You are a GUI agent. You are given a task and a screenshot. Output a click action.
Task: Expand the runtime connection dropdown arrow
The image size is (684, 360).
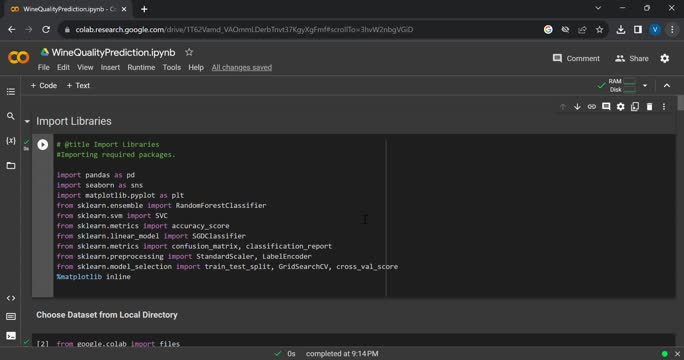tap(645, 86)
